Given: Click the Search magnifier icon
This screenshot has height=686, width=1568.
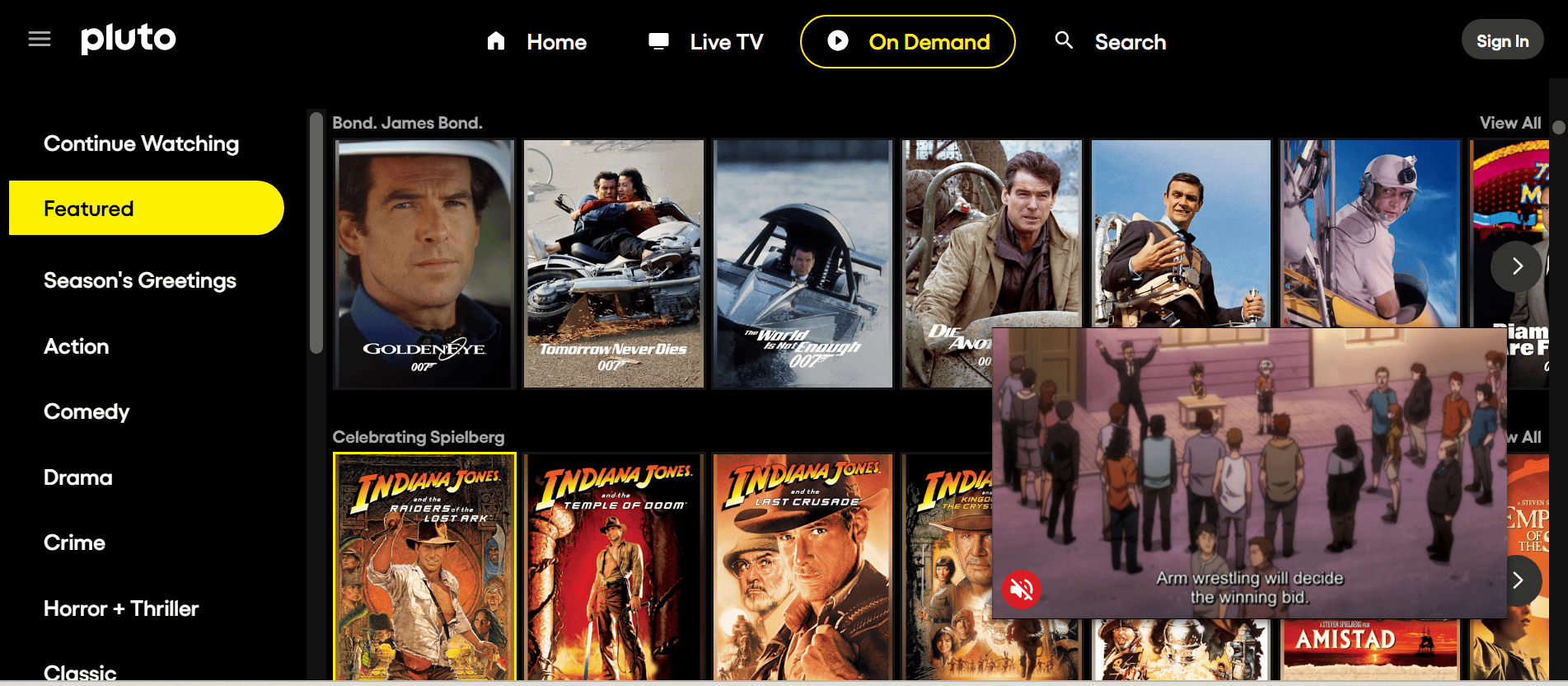Looking at the screenshot, I should point(1064,40).
